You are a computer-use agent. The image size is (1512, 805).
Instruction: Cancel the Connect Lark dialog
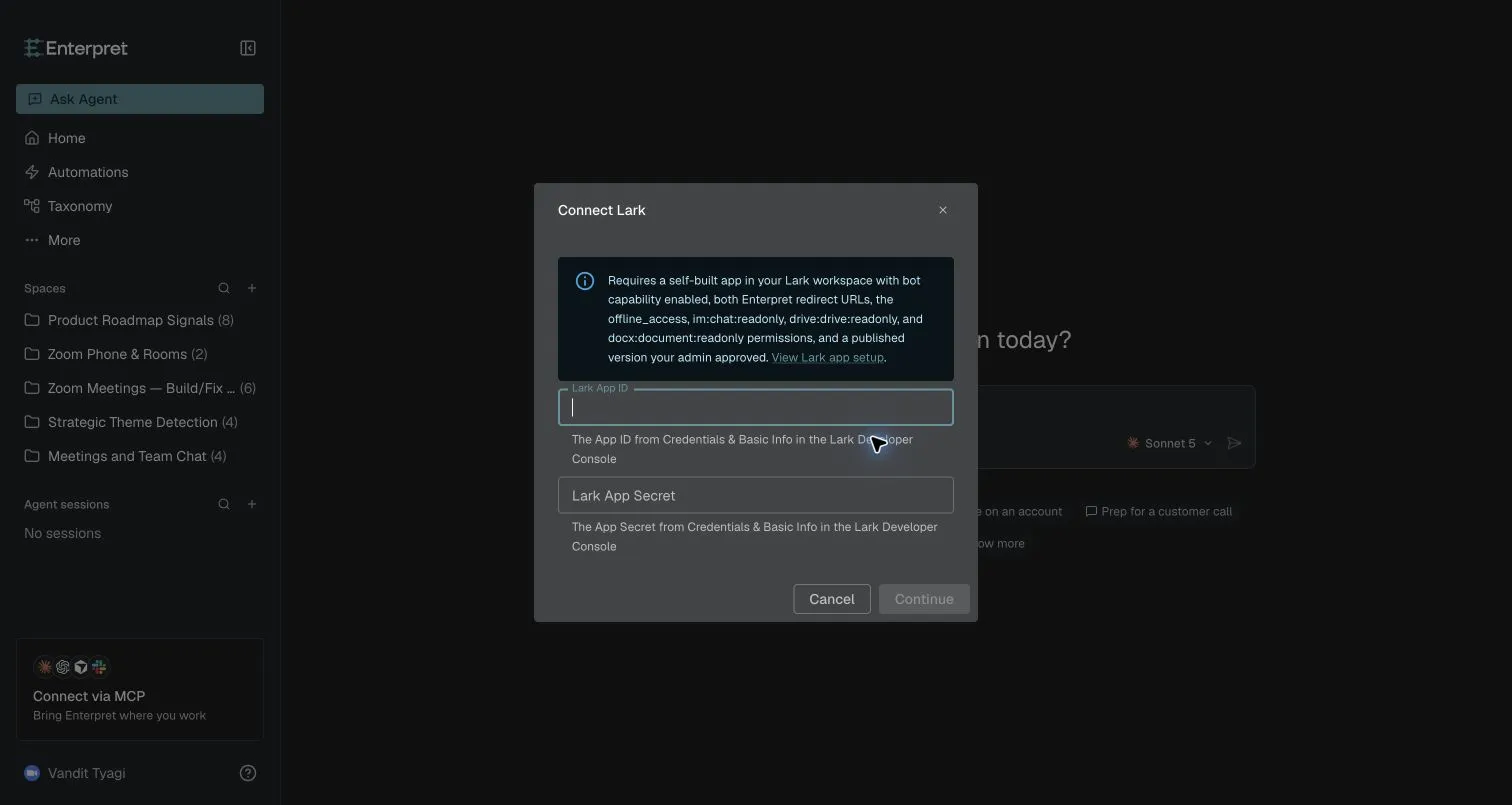click(x=832, y=599)
